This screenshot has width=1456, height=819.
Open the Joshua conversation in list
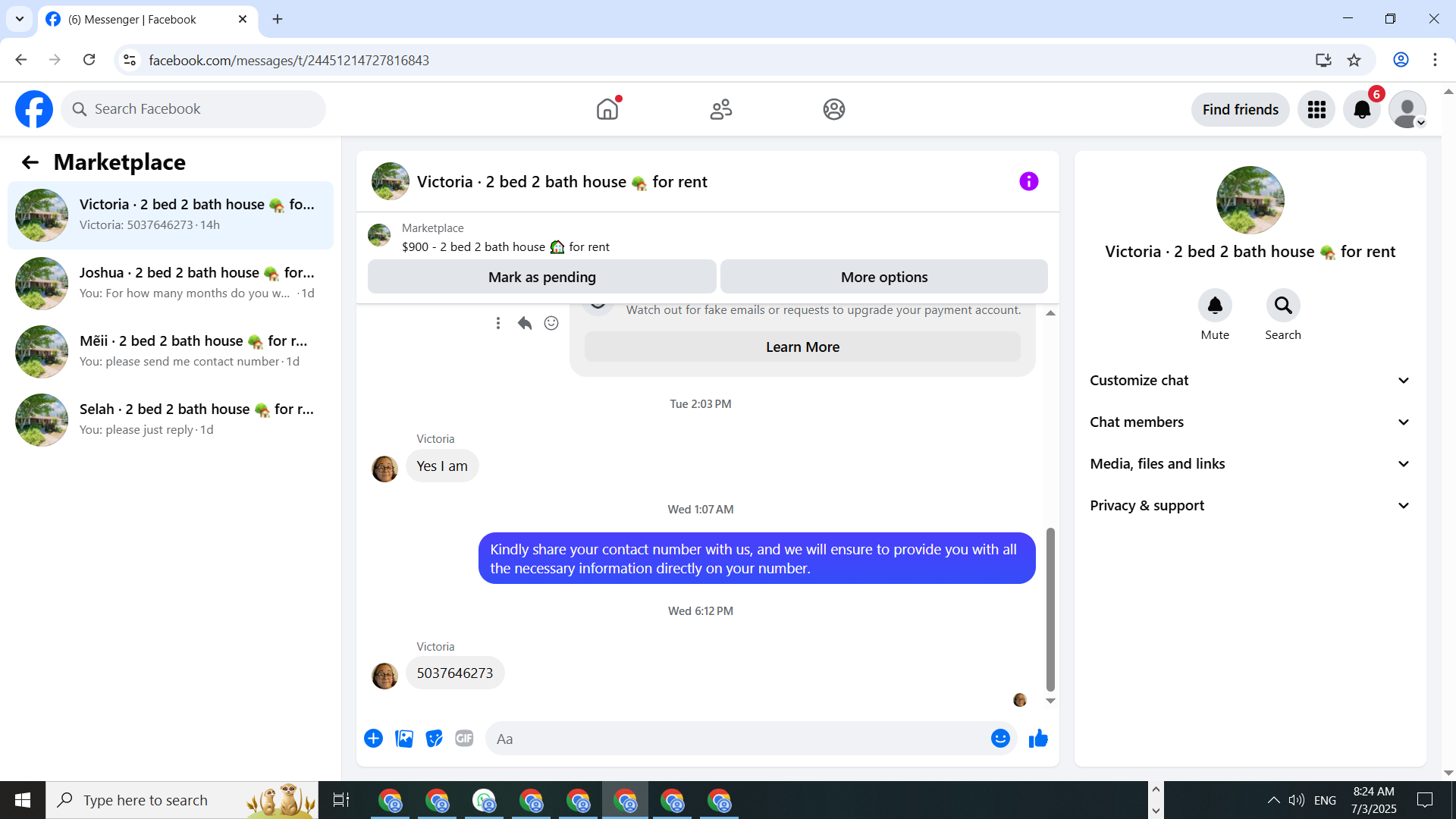coord(171,283)
